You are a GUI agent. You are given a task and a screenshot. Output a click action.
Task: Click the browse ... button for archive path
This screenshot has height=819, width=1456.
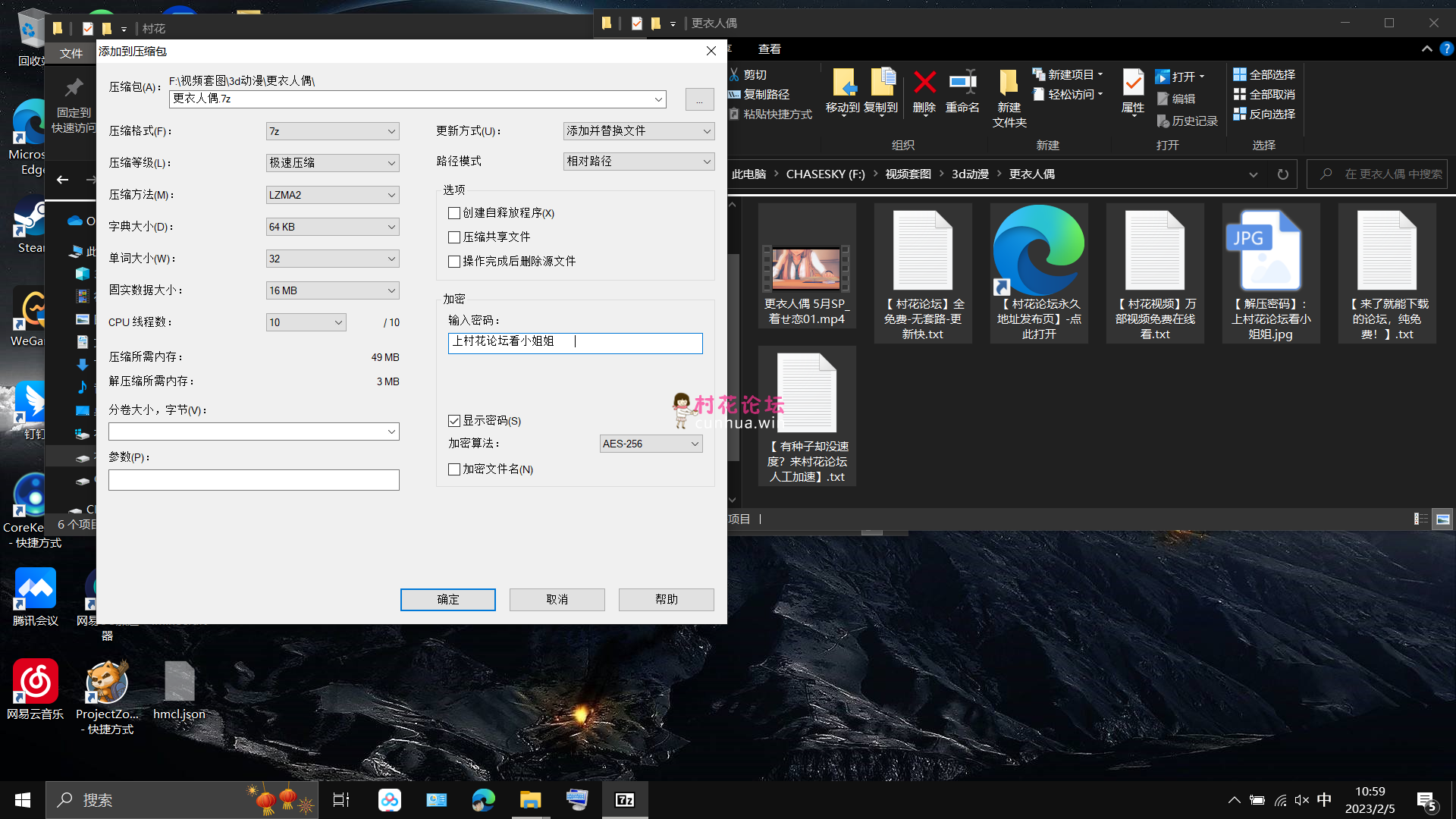pos(699,99)
